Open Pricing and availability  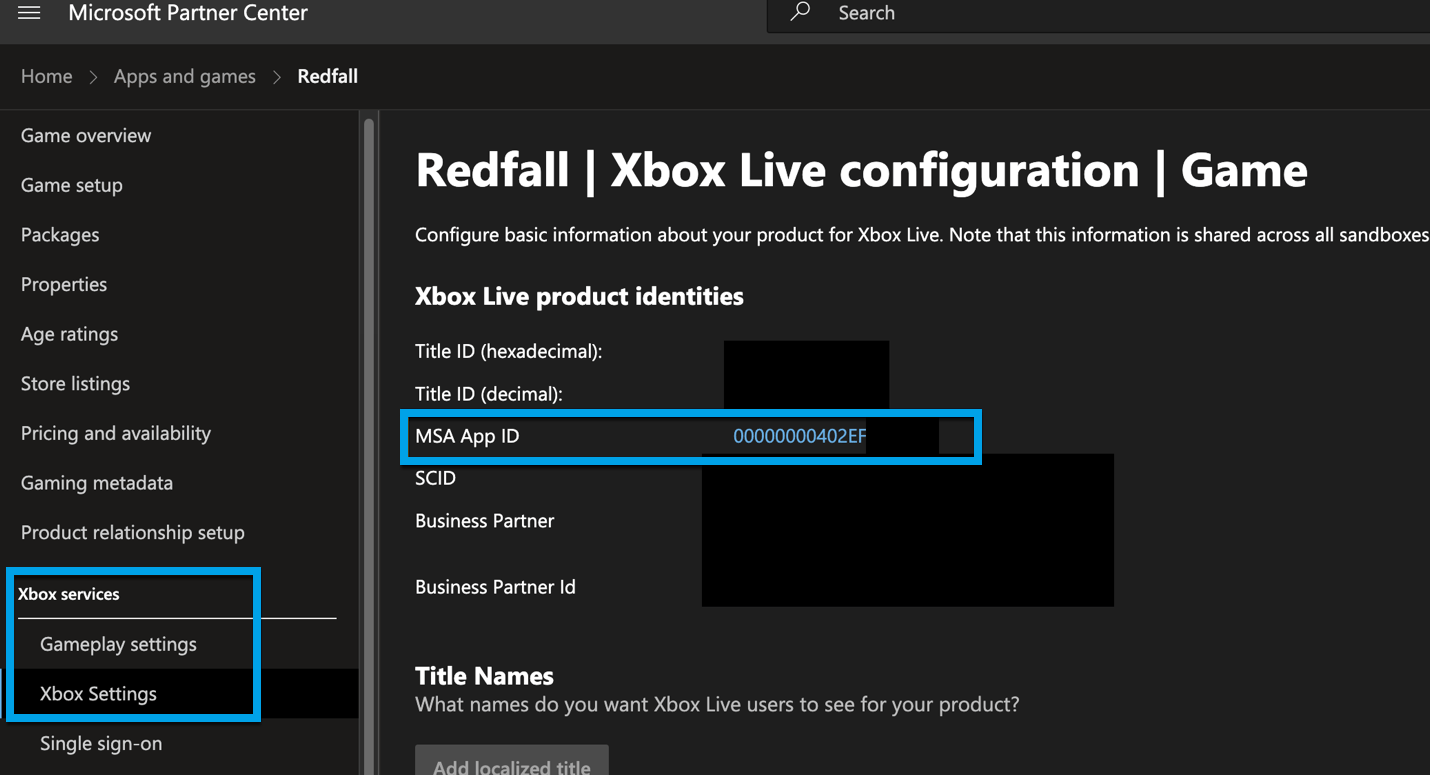[116, 434]
